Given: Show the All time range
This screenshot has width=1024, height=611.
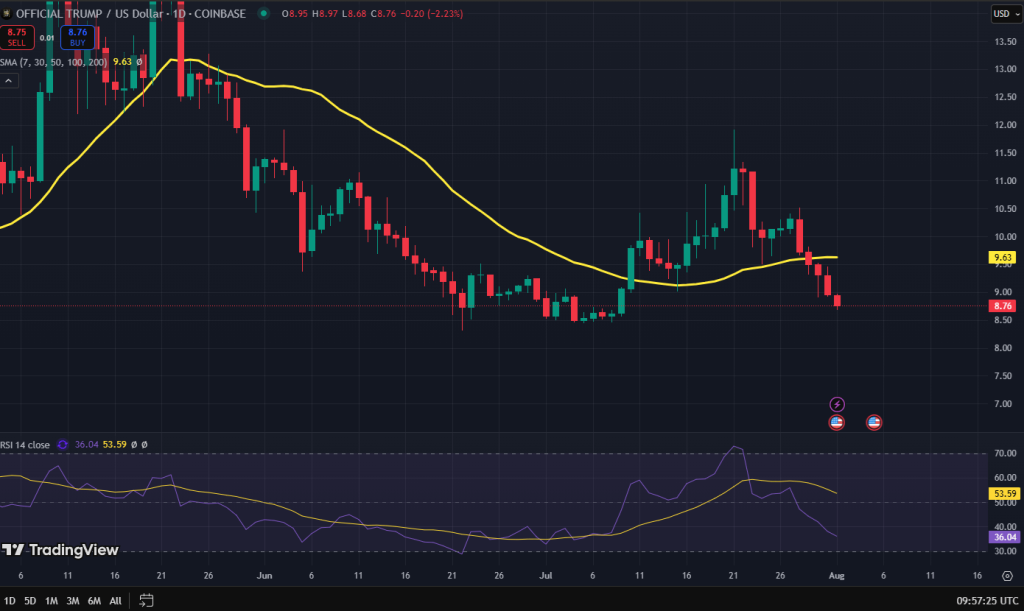Looking at the screenshot, I should [116, 601].
